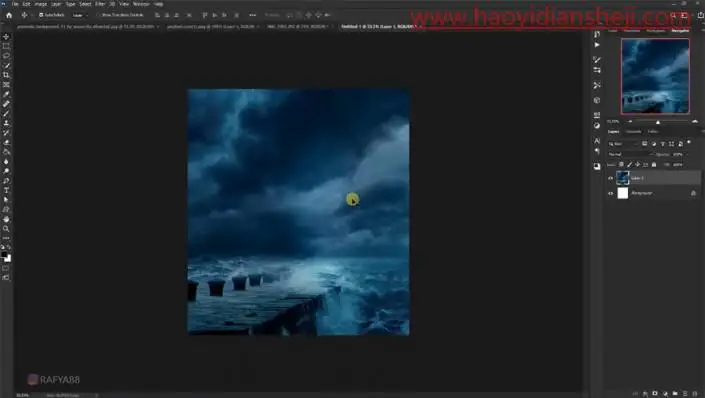Click the Navigator zoom slider handle
The width and height of the screenshot is (705, 398).
[658, 122]
